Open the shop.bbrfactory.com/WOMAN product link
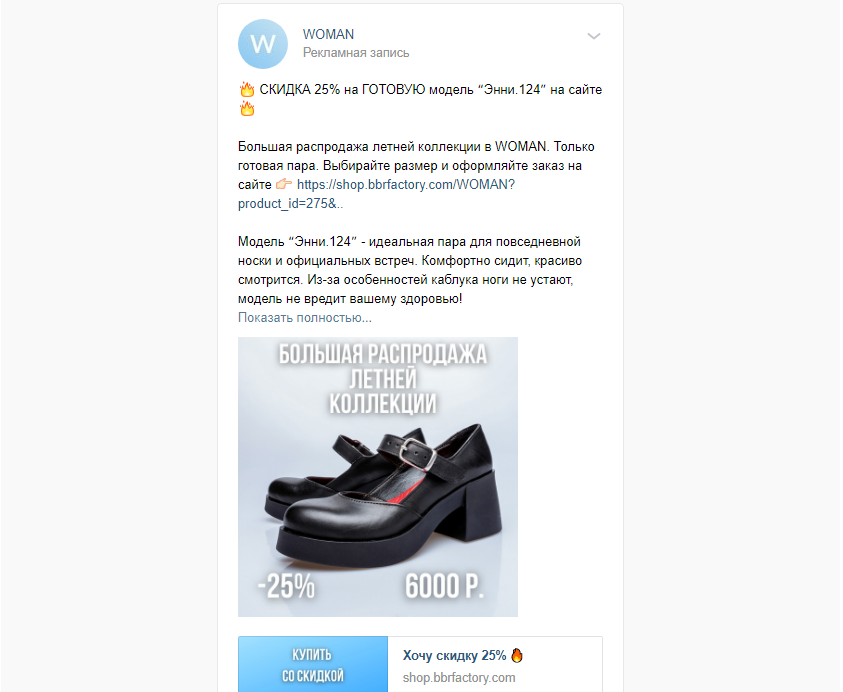843x692 pixels. 376,194
